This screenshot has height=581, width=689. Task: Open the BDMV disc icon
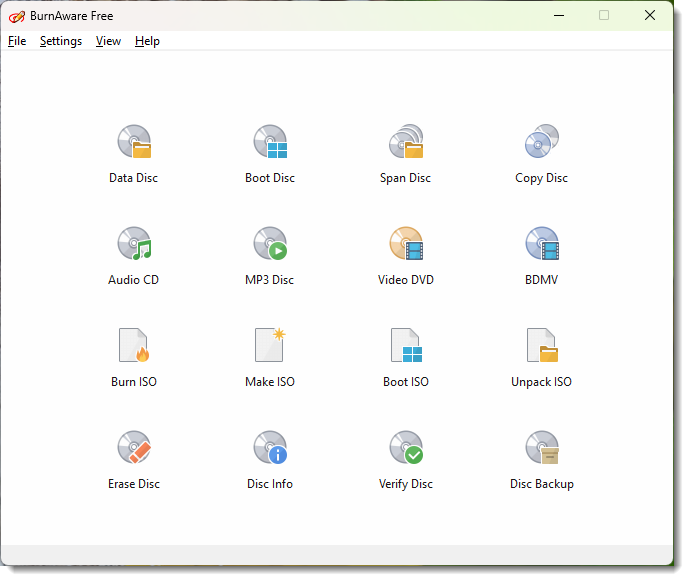(x=542, y=243)
